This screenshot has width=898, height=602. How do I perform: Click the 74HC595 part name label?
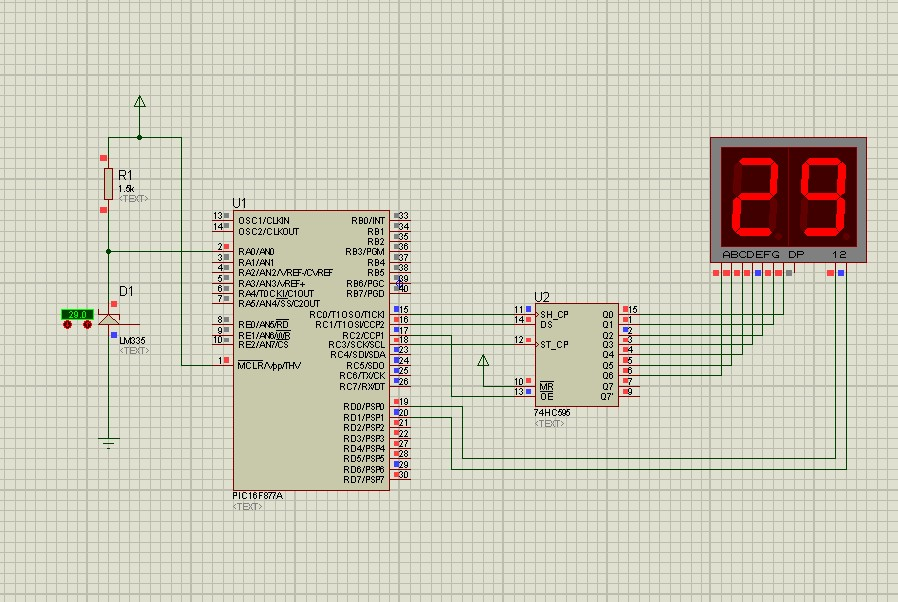tap(552, 412)
